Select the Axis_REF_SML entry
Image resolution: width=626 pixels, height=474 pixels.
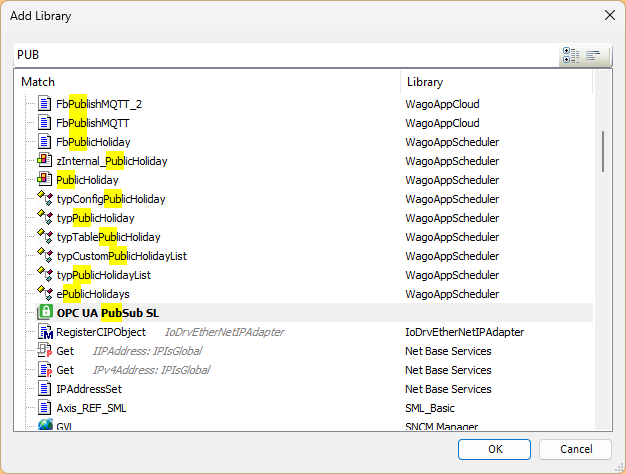pyautogui.click(x=91, y=408)
